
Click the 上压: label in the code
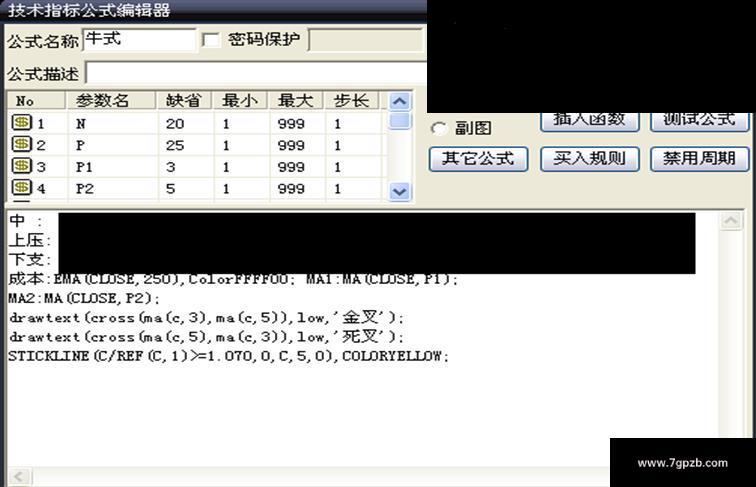click(x=29, y=240)
